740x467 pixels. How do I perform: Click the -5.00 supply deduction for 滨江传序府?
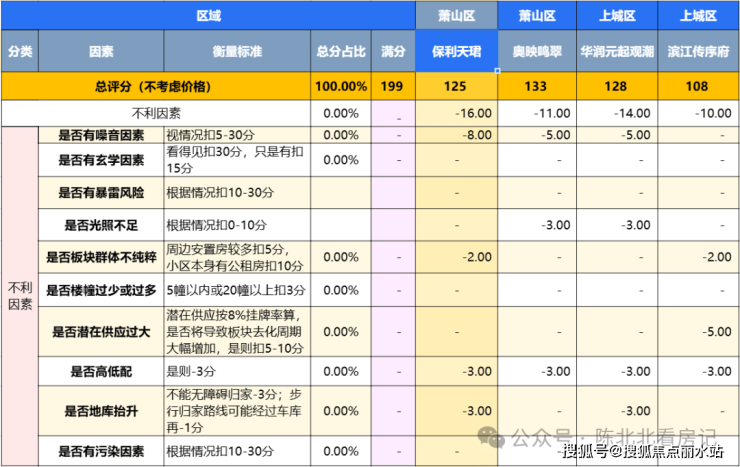pos(698,332)
